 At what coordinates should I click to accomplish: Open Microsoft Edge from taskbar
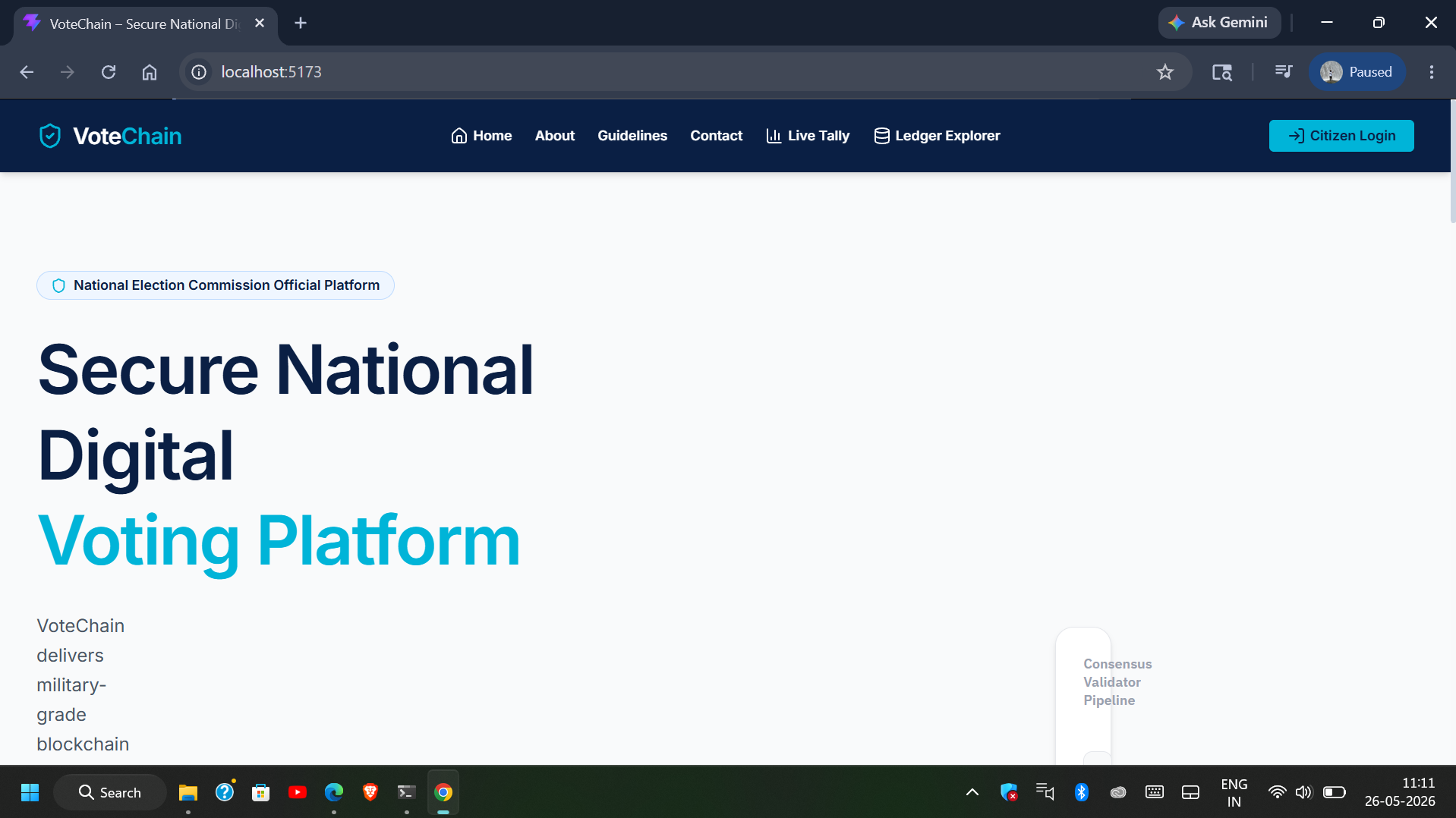(x=334, y=792)
